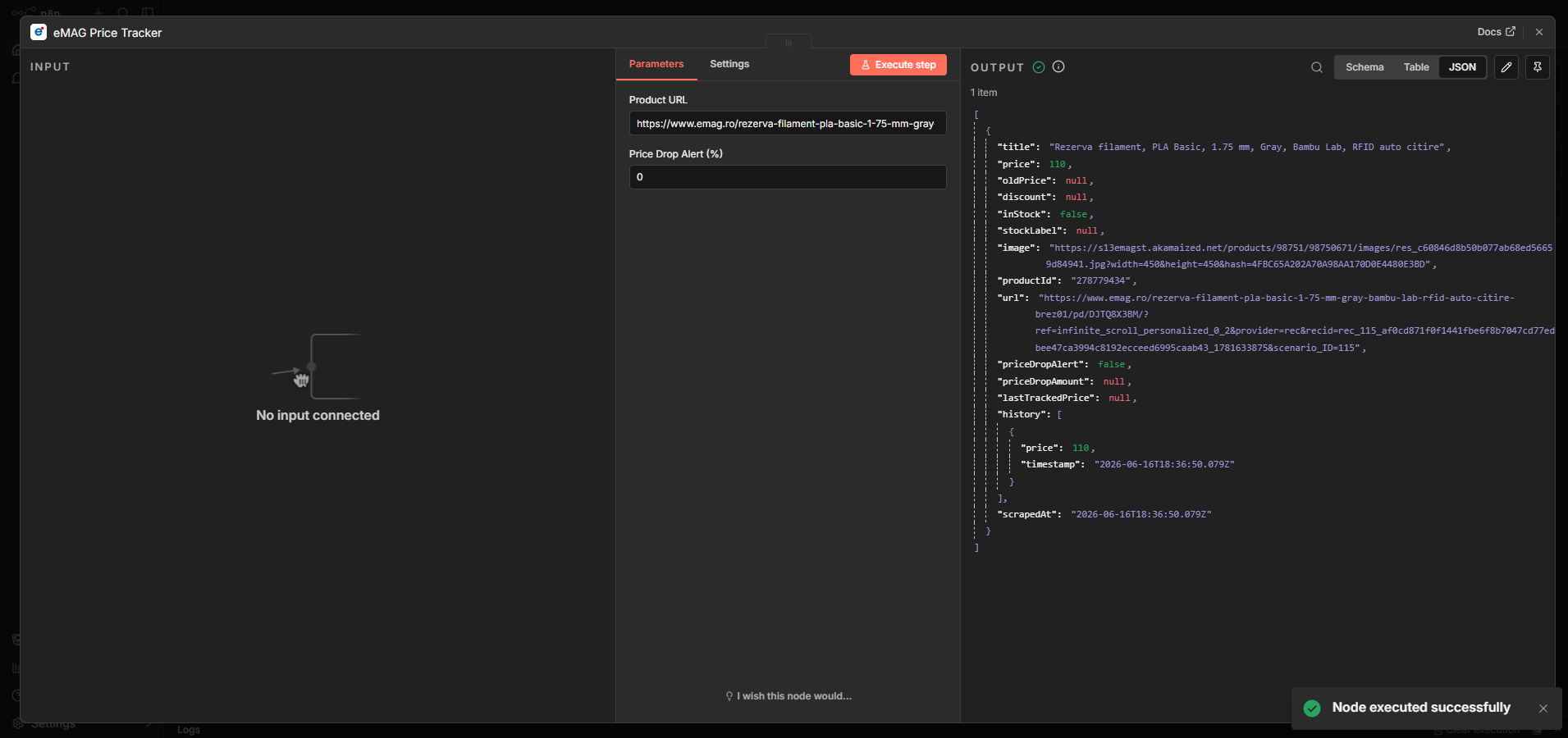Click the no-input connection illustration
Screen dimensions: 1568x738
coord(317,367)
